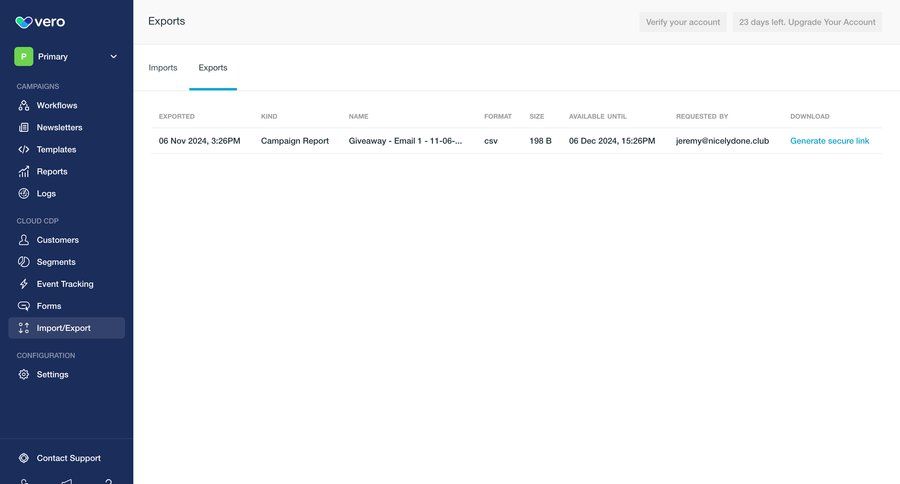This screenshot has height=484, width=900.
Task: Select the Templates code-bracket icon
Action: tap(24, 149)
